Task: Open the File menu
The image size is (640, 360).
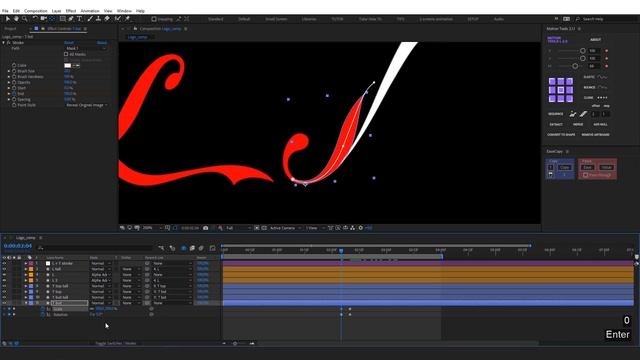Action: tap(5, 11)
